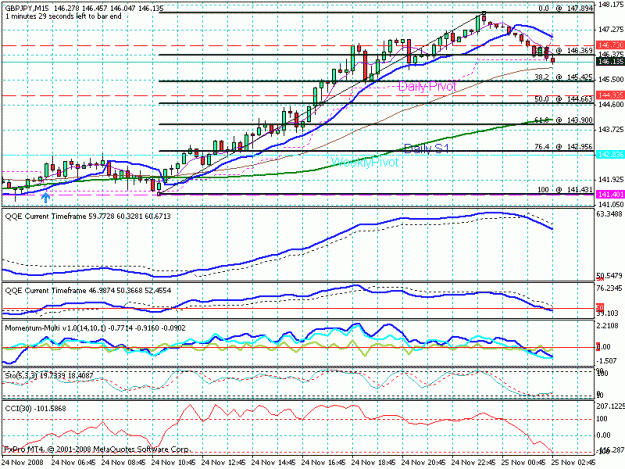Image resolution: width=625 pixels, height=469 pixels.
Task: Select the Fibonacci anchor square at swing low
Action: 159,194
